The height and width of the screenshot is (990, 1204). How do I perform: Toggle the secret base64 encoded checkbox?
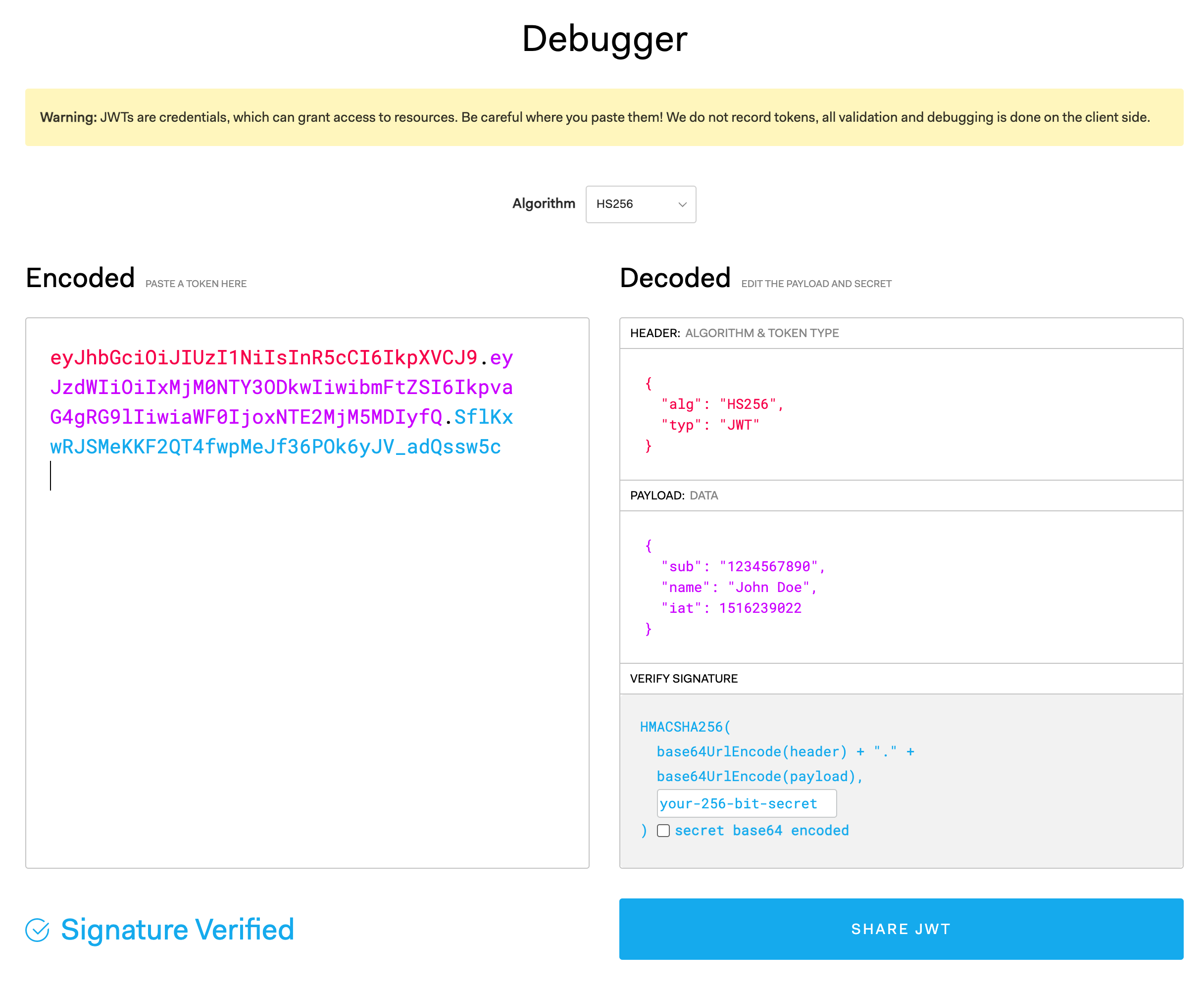pyautogui.click(x=663, y=830)
